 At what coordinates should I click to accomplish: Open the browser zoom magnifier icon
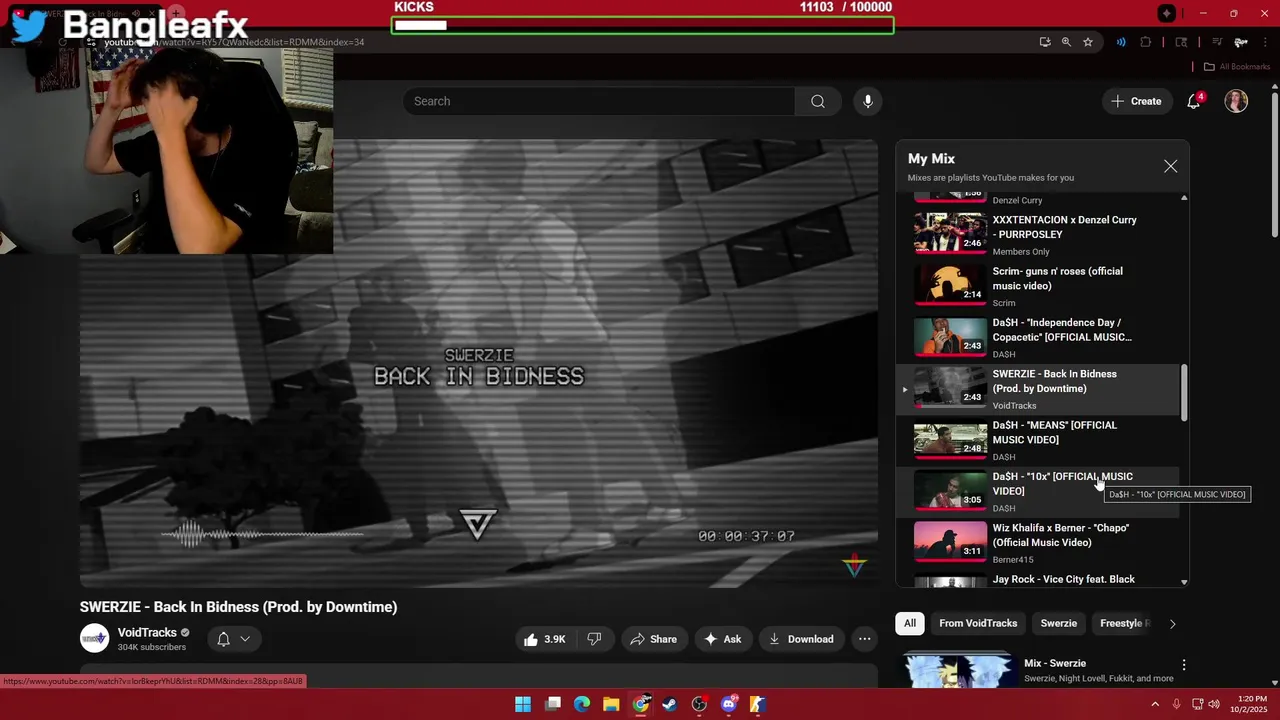click(x=1066, y=42)
